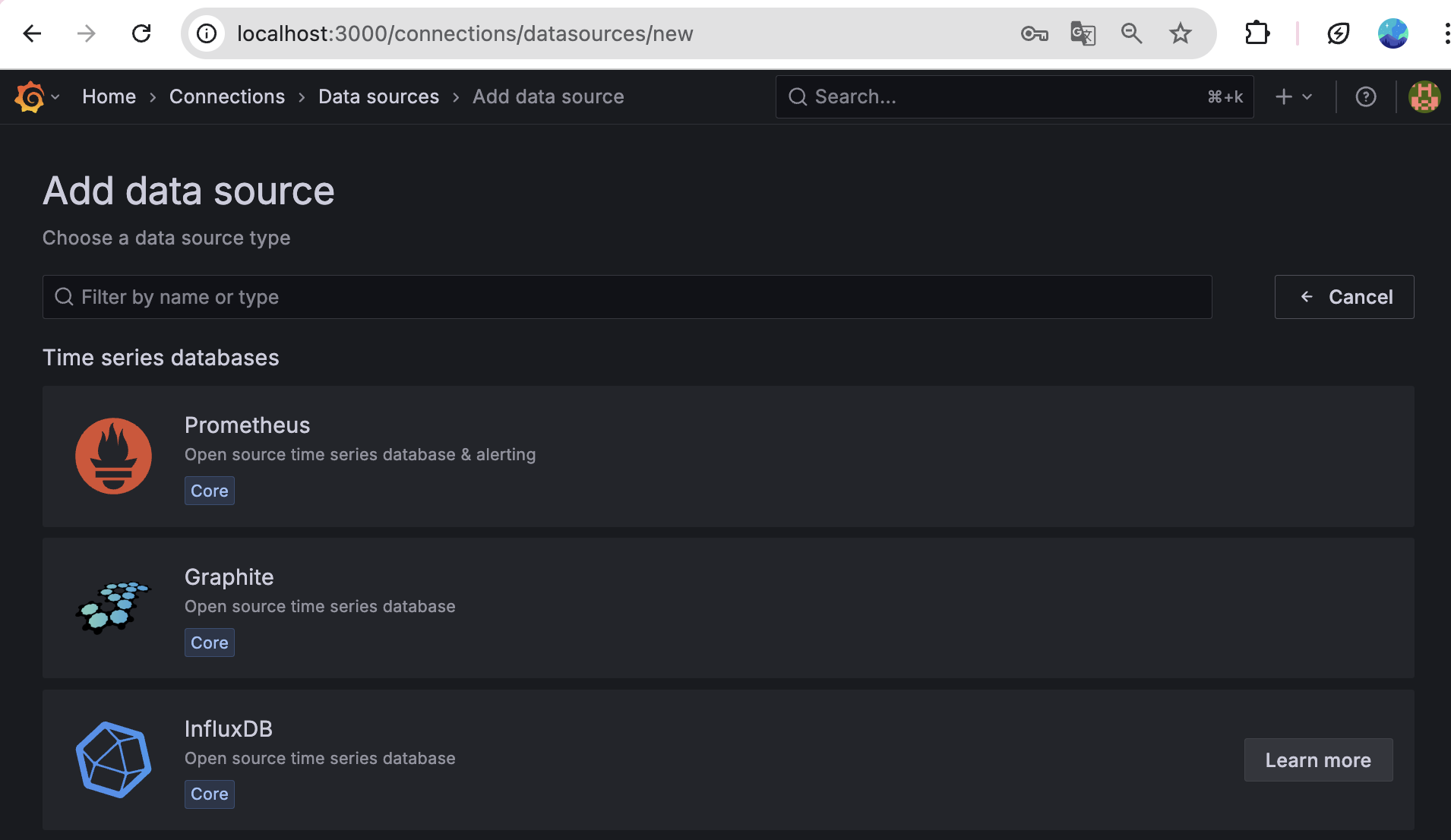This screenshot has height=840, width=1451.
Task: Go to Home breadcrumb
Action: [x=109, y=97]
